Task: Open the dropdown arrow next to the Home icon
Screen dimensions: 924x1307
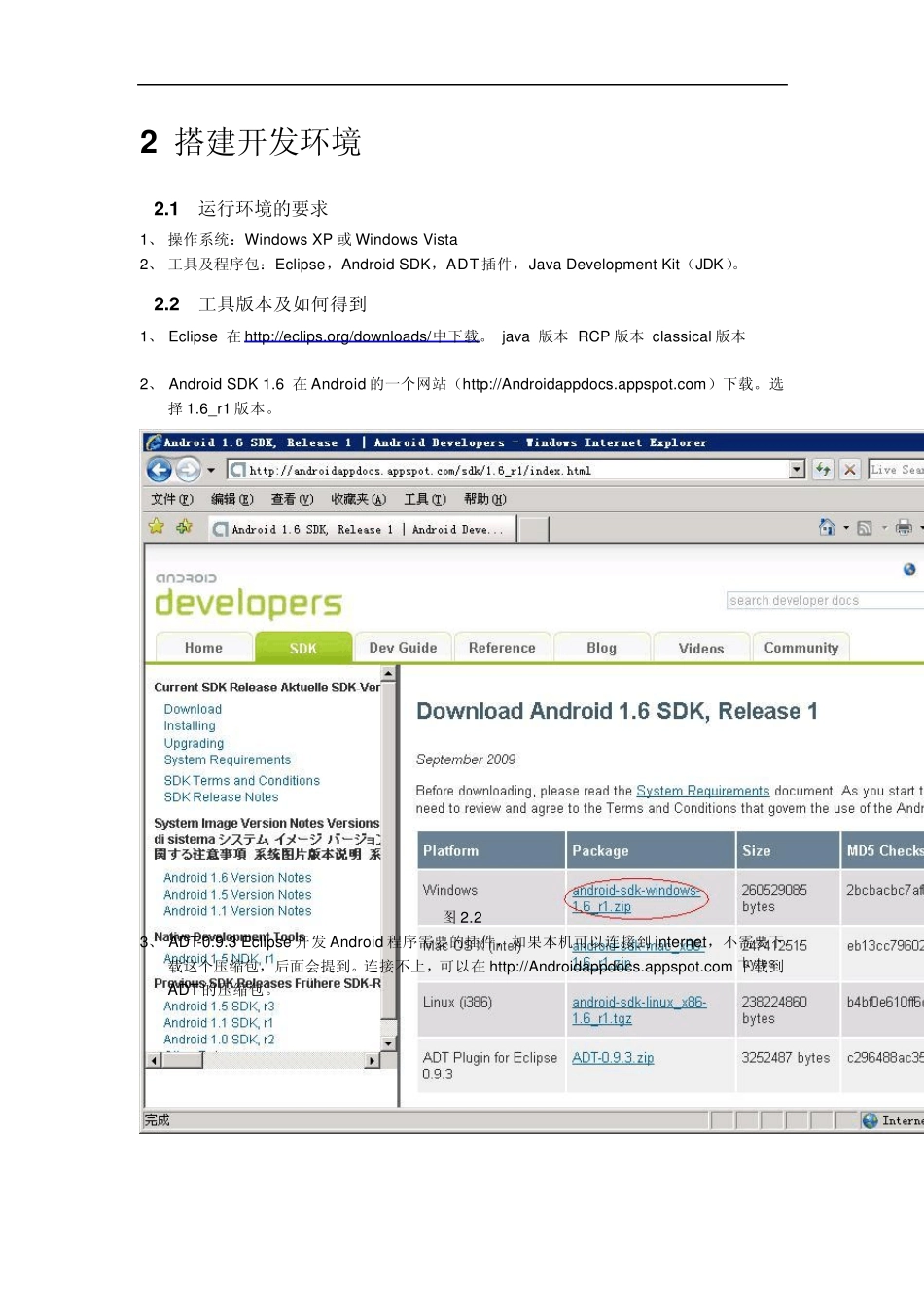Action: pos(846,528)
